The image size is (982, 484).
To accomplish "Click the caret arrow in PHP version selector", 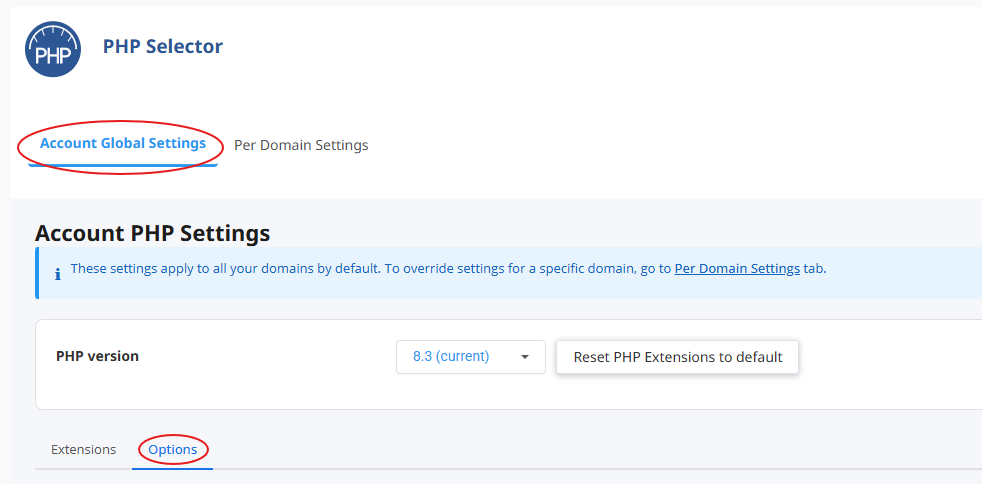I will click(x=525, y=357).
